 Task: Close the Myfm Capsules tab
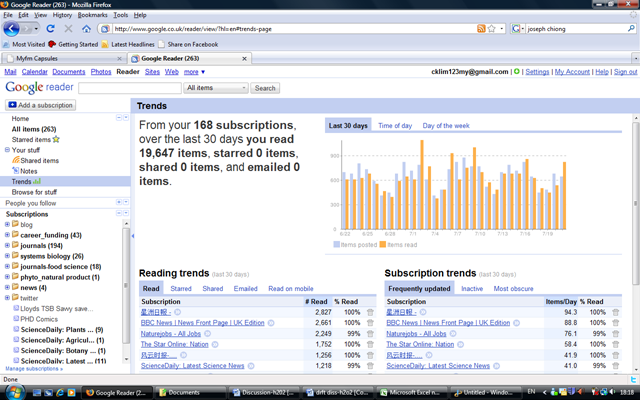coord(119,59)
